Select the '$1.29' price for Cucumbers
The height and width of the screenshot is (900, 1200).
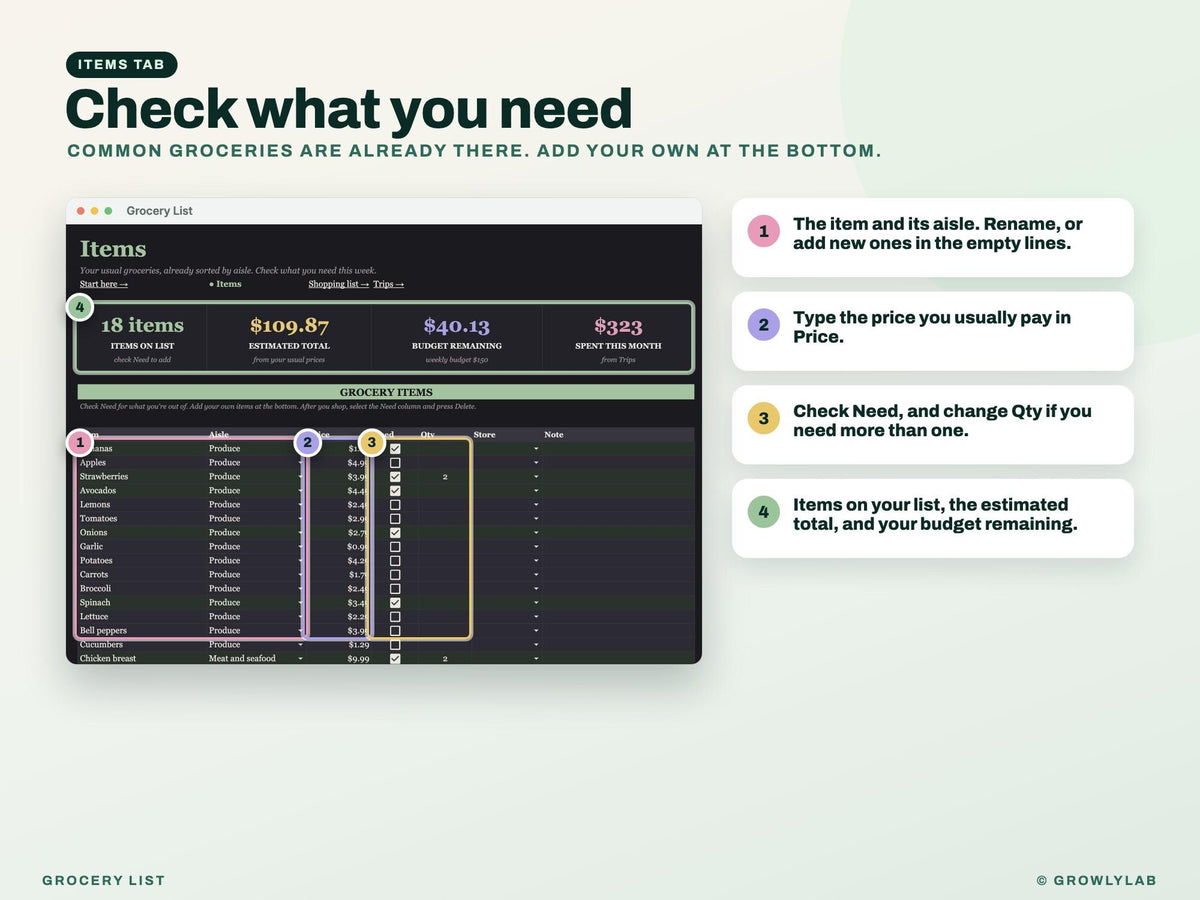[x=358, y=645]
